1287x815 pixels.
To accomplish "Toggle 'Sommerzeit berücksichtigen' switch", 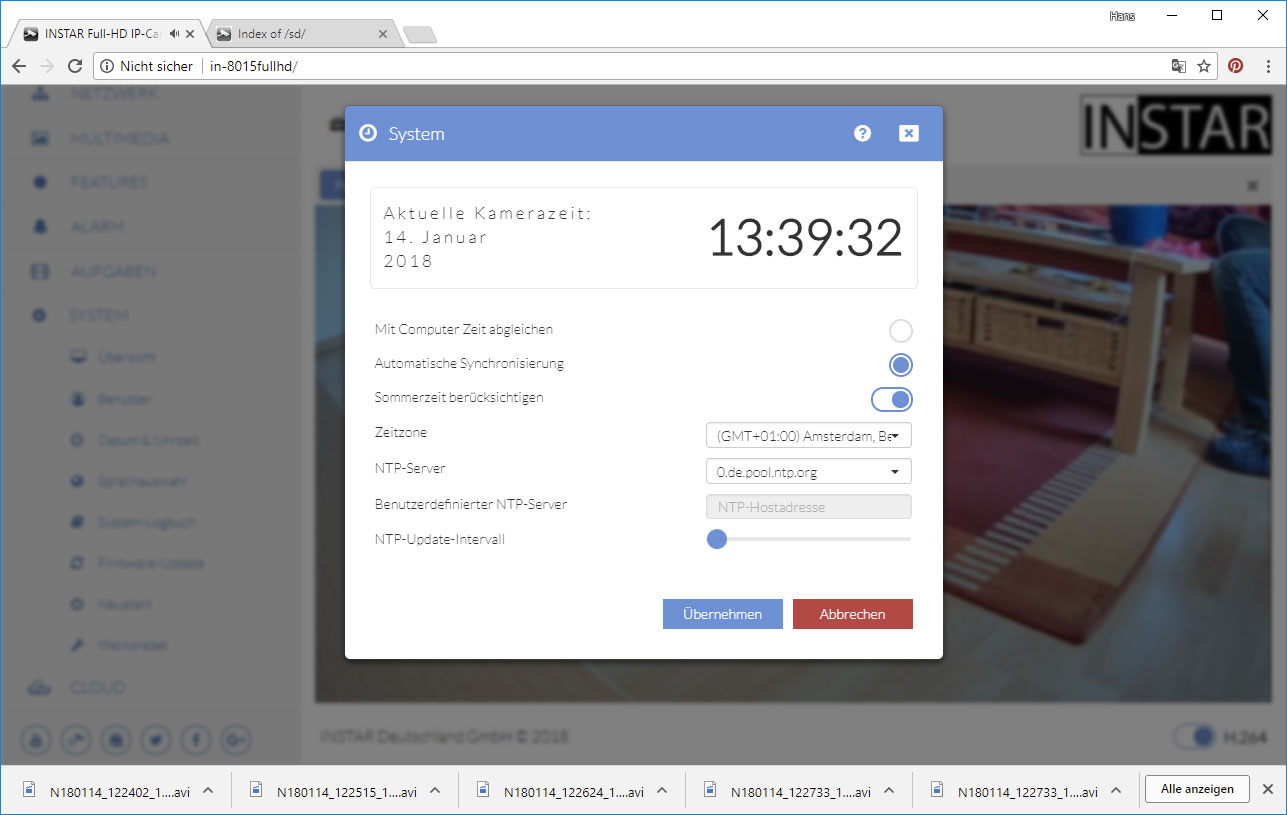I will 892,399.
